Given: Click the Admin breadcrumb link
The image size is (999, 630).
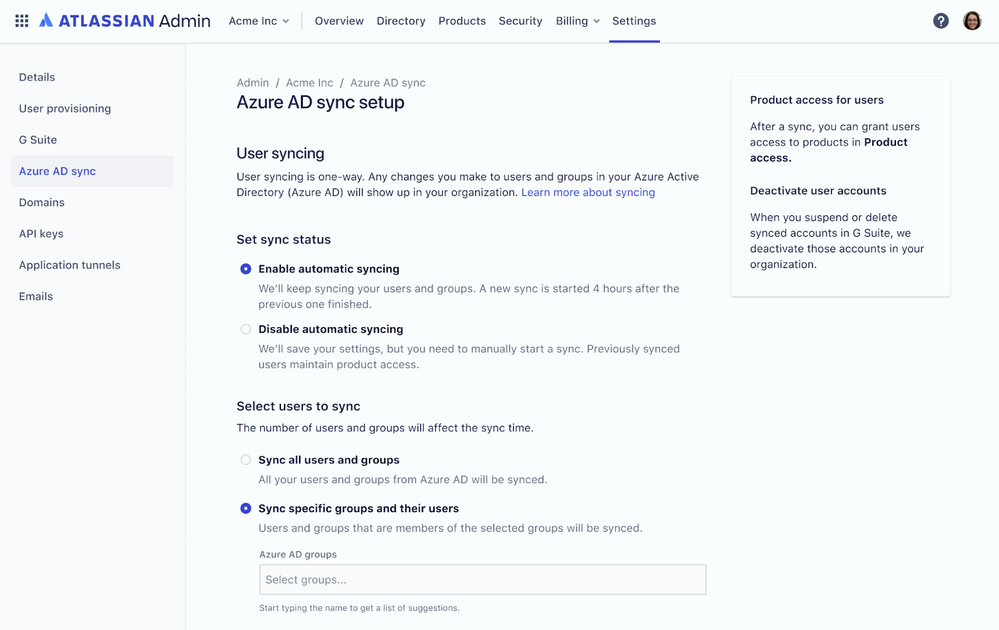Looking at the screenshot, I should point(252,83).
